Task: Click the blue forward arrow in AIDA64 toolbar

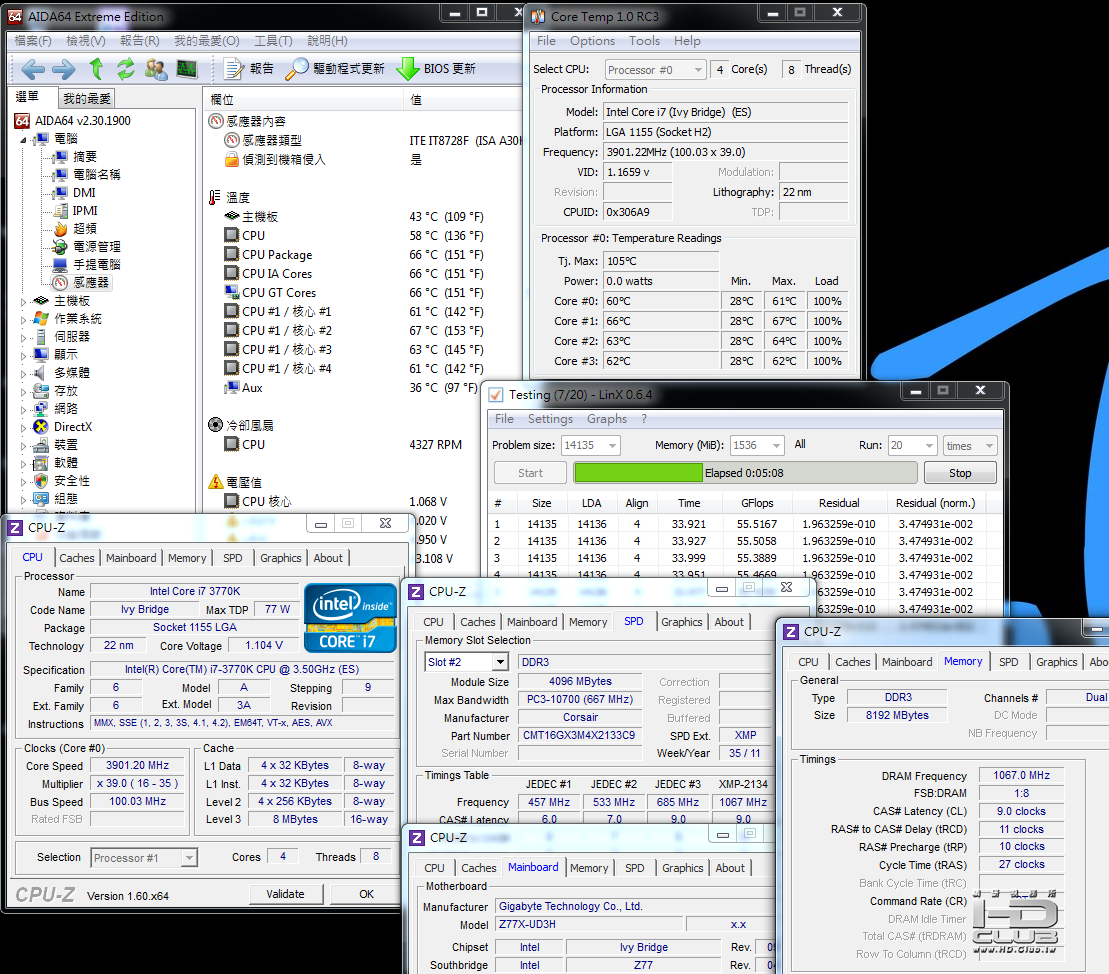Action: click(63, 69)
